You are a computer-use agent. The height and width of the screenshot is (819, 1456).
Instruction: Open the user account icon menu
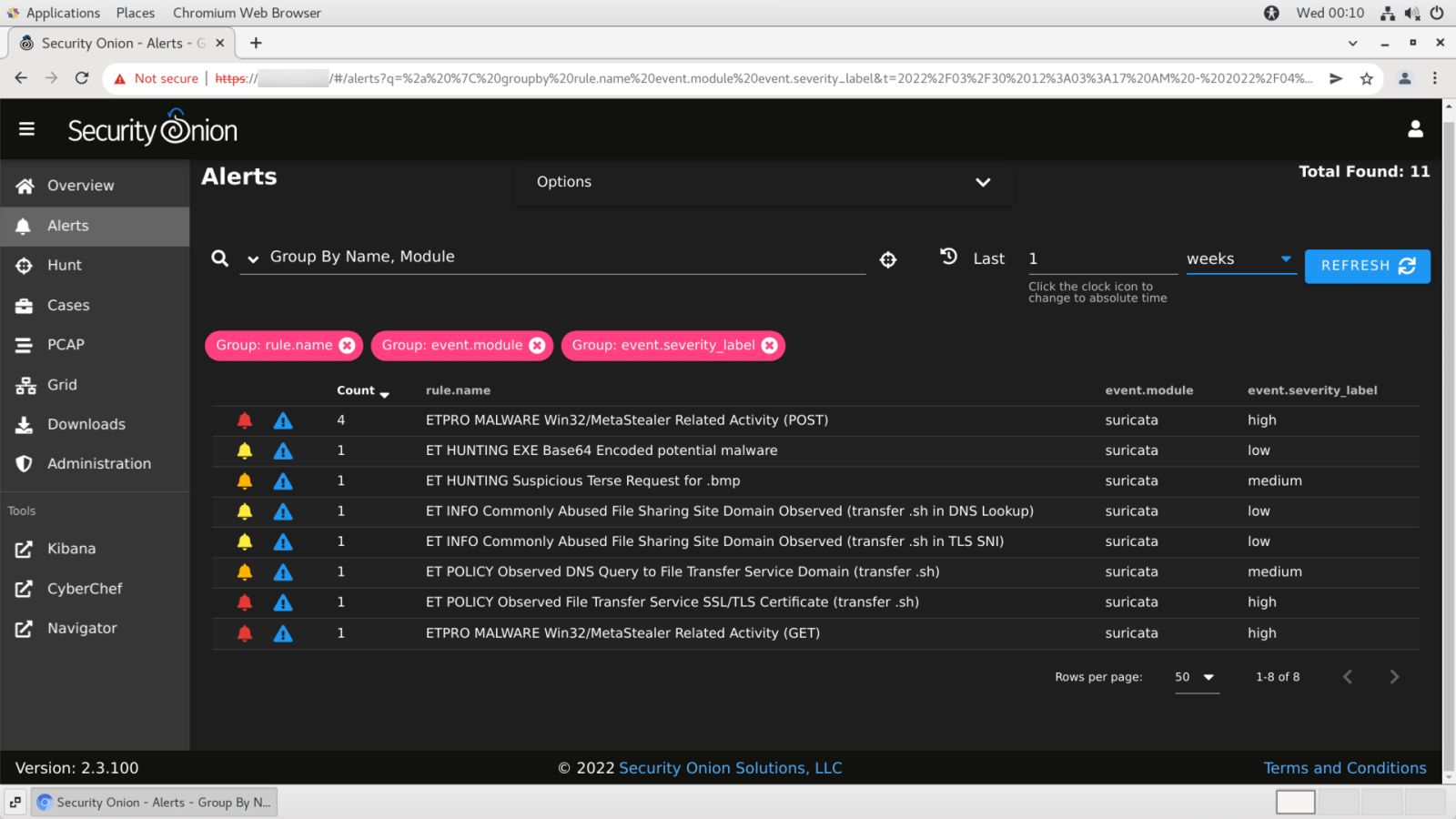point(1415,129)
